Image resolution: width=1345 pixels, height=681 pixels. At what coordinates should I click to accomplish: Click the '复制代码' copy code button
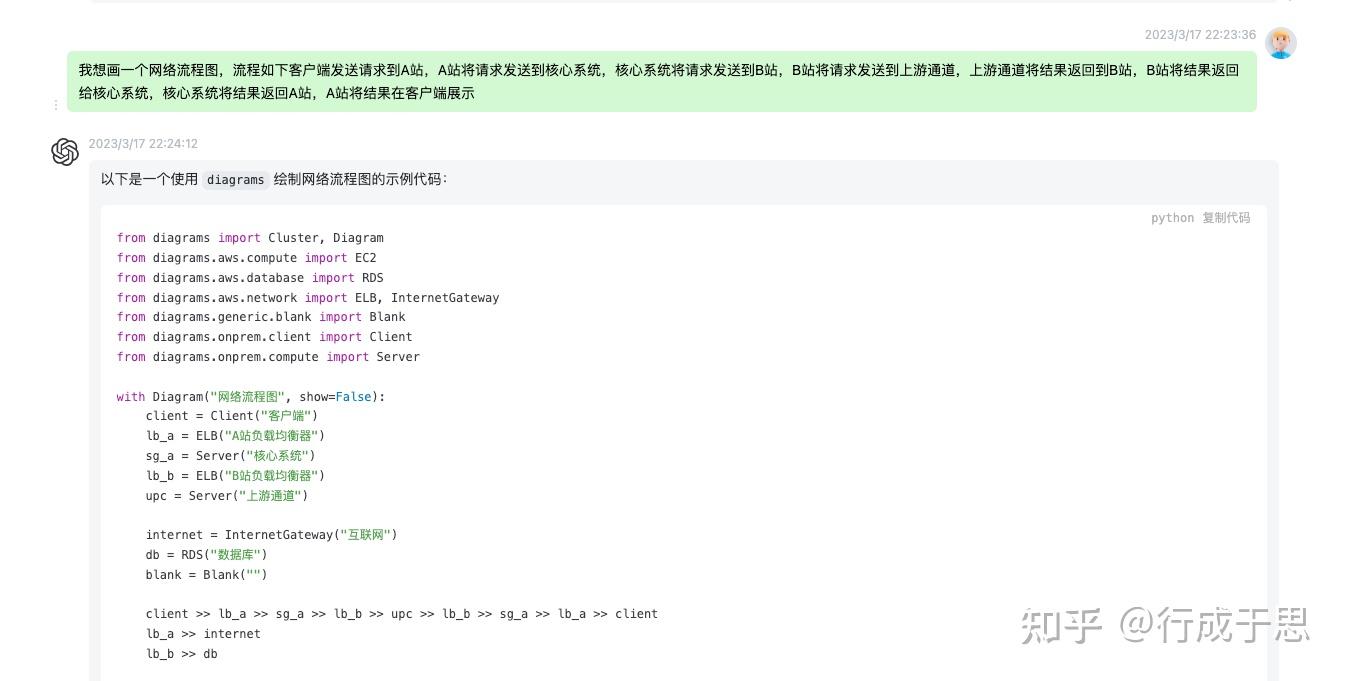click(x=1226, y=218)
